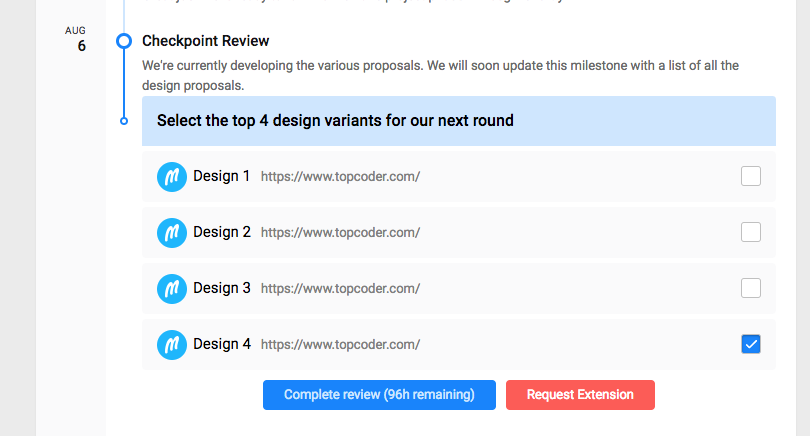Check the Design 1 checkbox
The width and height of the screenshot is (810, 436).
pos(751,176)
